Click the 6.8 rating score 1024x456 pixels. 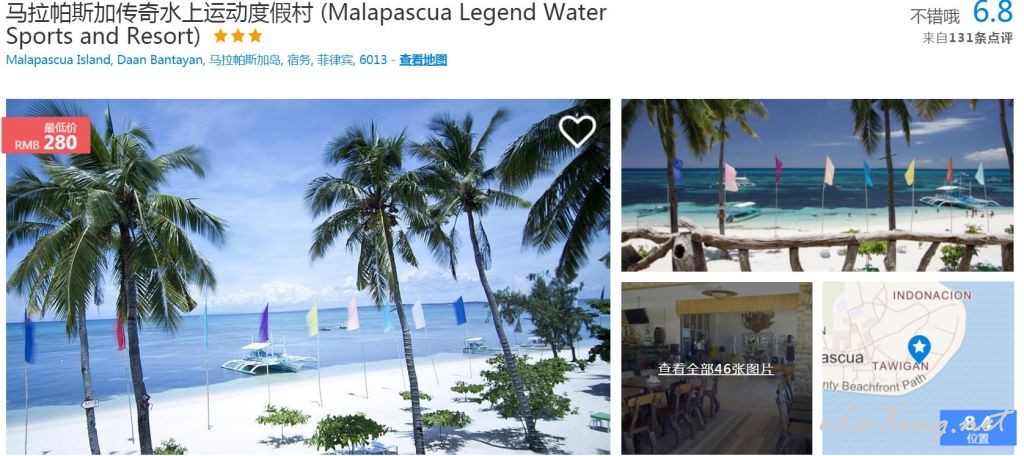pos(993,12)
